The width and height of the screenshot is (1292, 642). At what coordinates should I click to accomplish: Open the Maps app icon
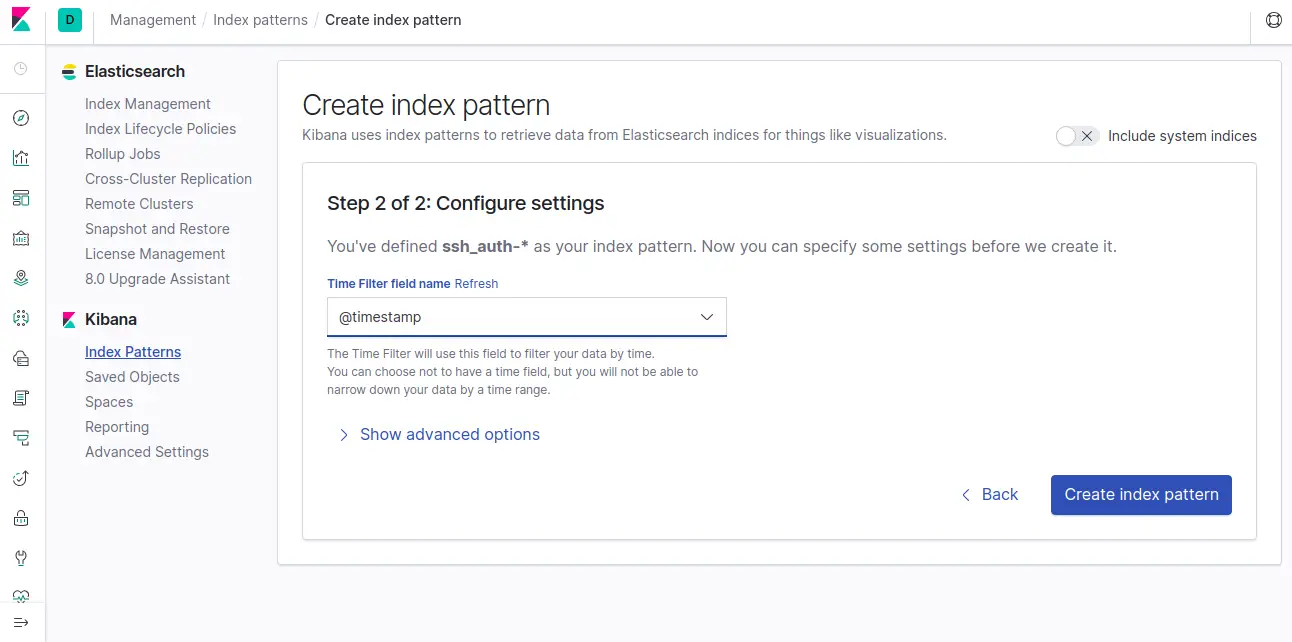(x=21, y=278)
